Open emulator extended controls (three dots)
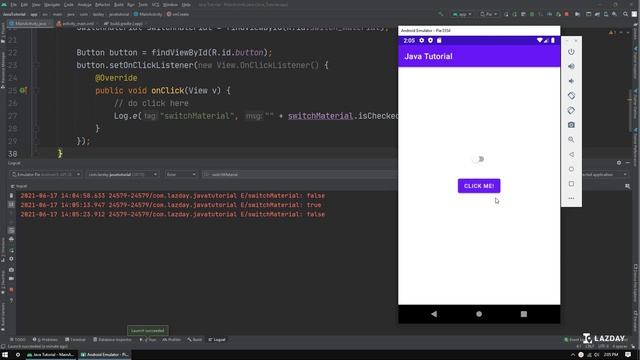 571,198
